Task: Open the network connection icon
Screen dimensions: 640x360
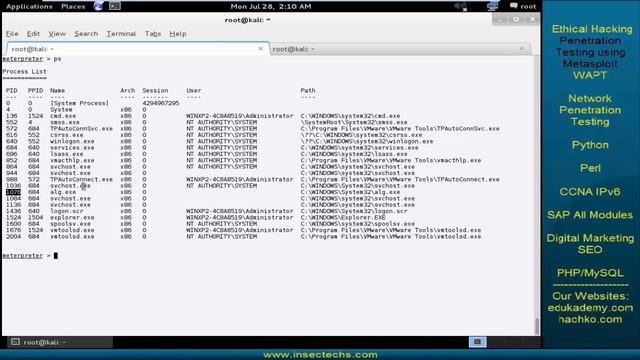Action: pyautogui.click(x=493, y=6)
